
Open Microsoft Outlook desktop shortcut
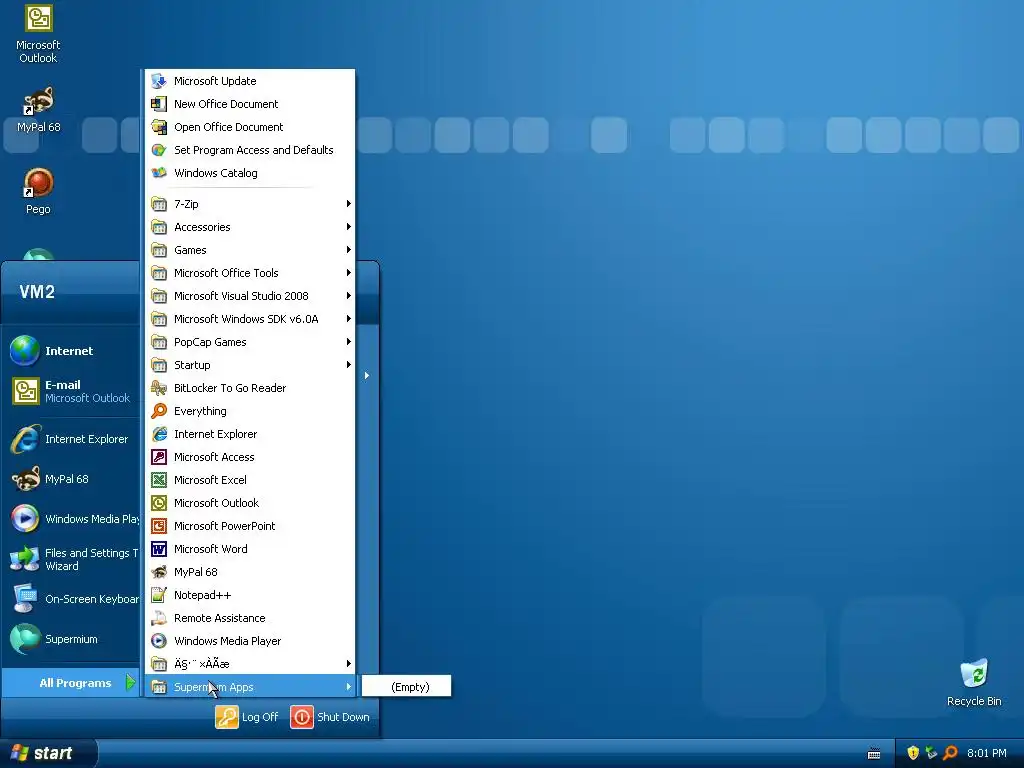[x=38, y=34]
